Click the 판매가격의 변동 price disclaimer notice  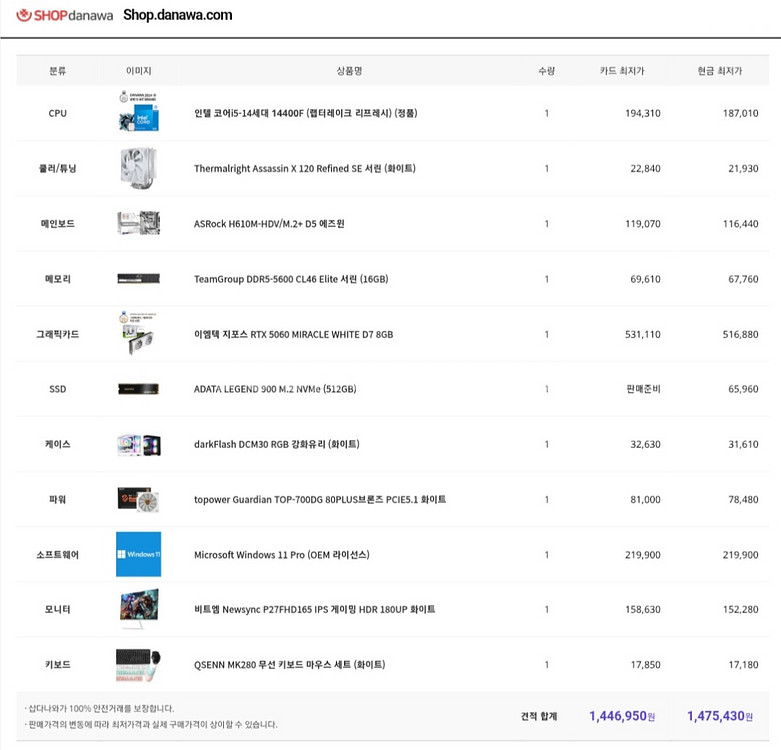[x=150, y=724]
